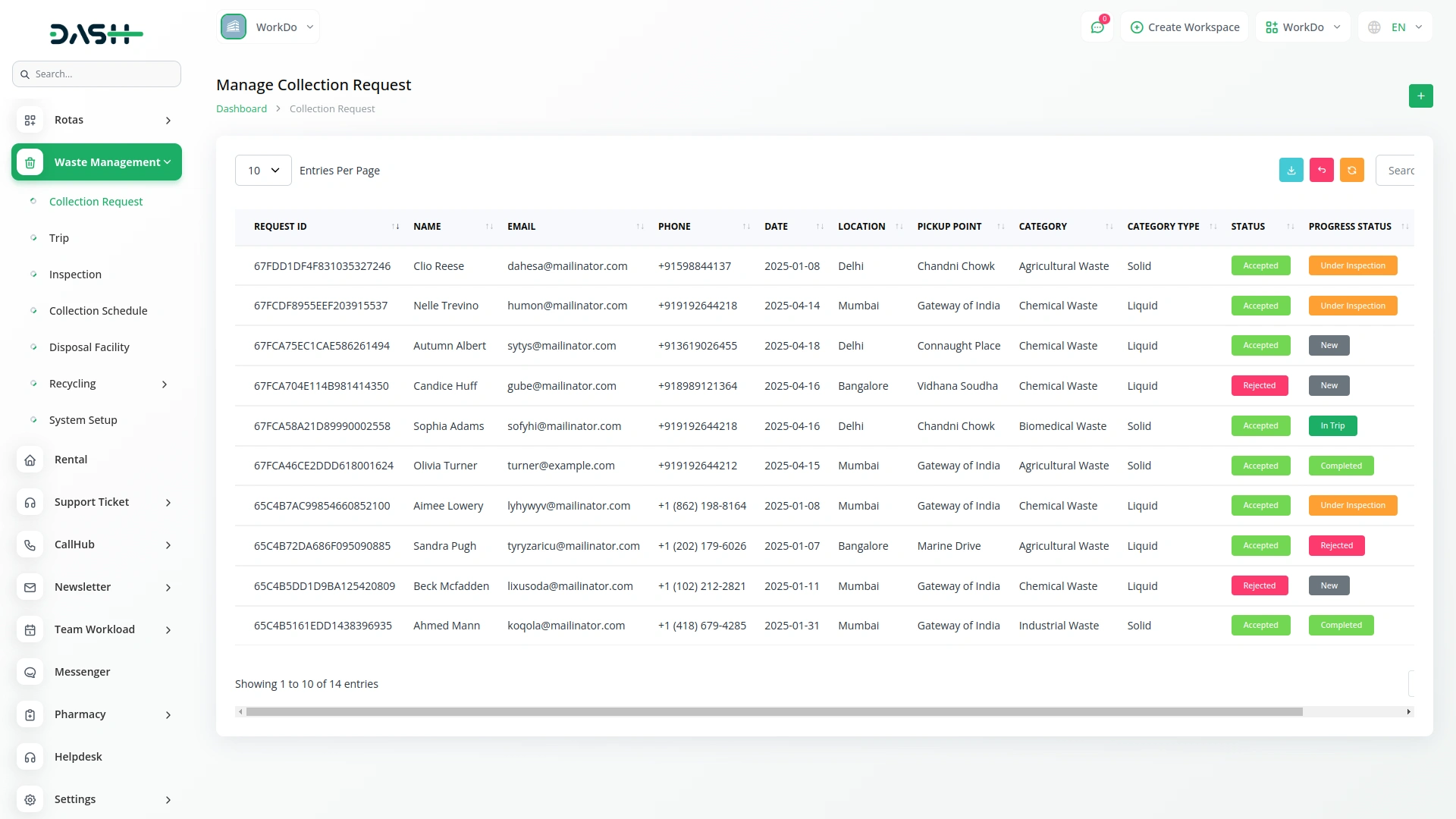Screen dimensions: 1456x819
Task: Click the Dashboard breadcrumb link
Action: [x=241, y=109]
